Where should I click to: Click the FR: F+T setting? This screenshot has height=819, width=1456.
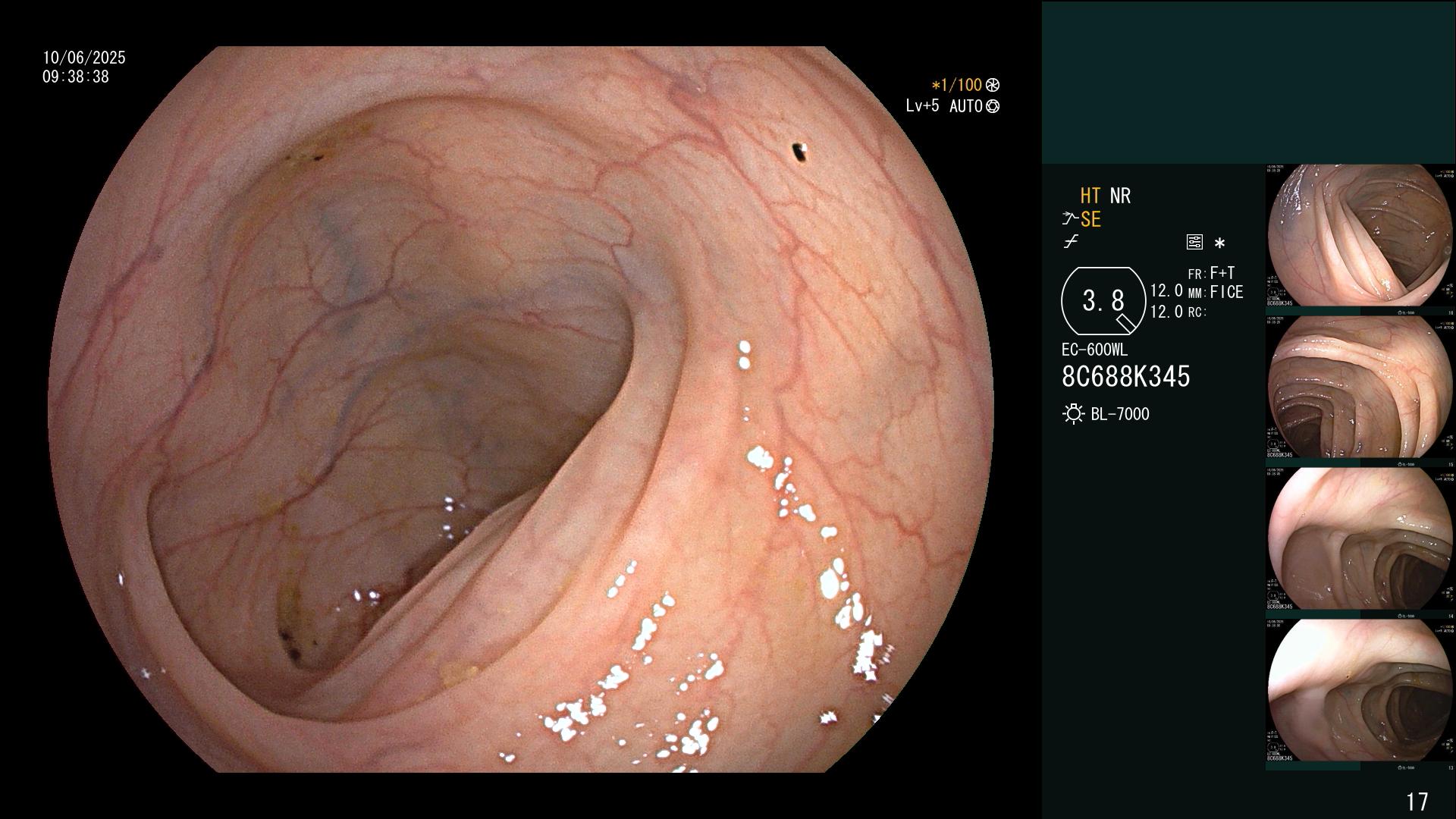[1211, 273]
